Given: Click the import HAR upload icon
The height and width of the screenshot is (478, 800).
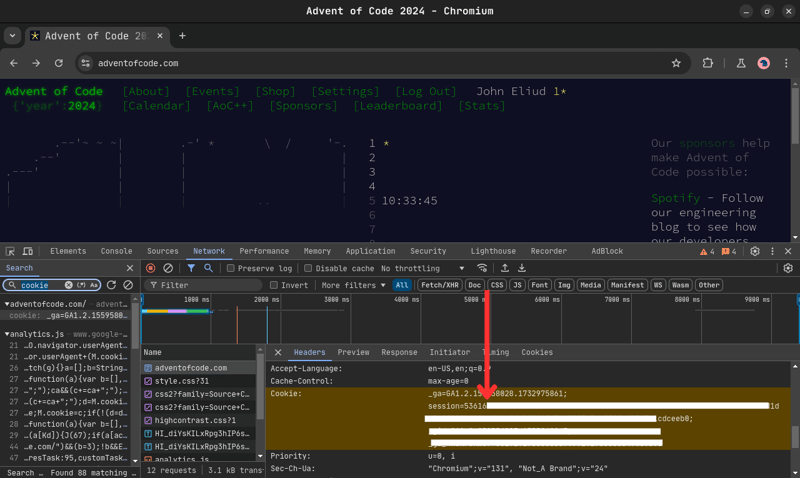Looking at the screenshot, I should 504,268.
